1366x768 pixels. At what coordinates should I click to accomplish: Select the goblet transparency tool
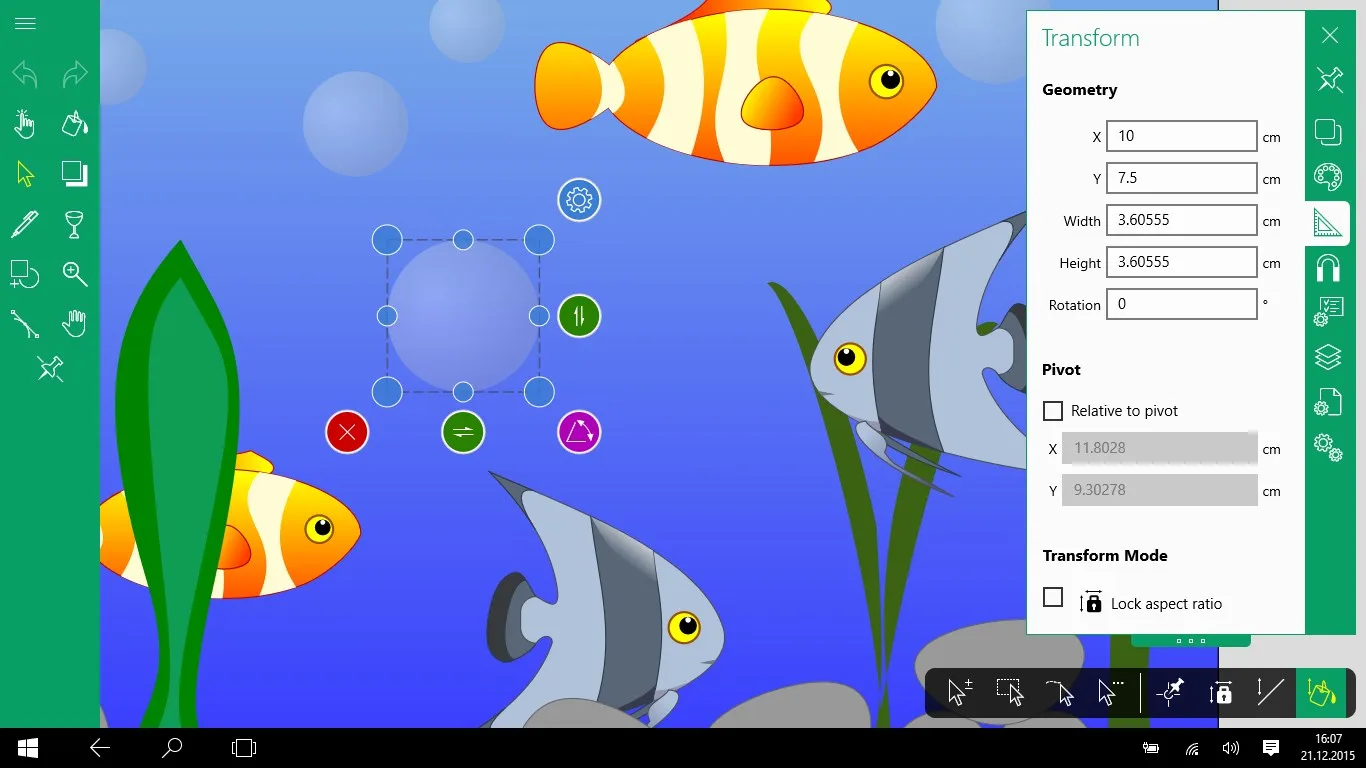click(75, 224)
